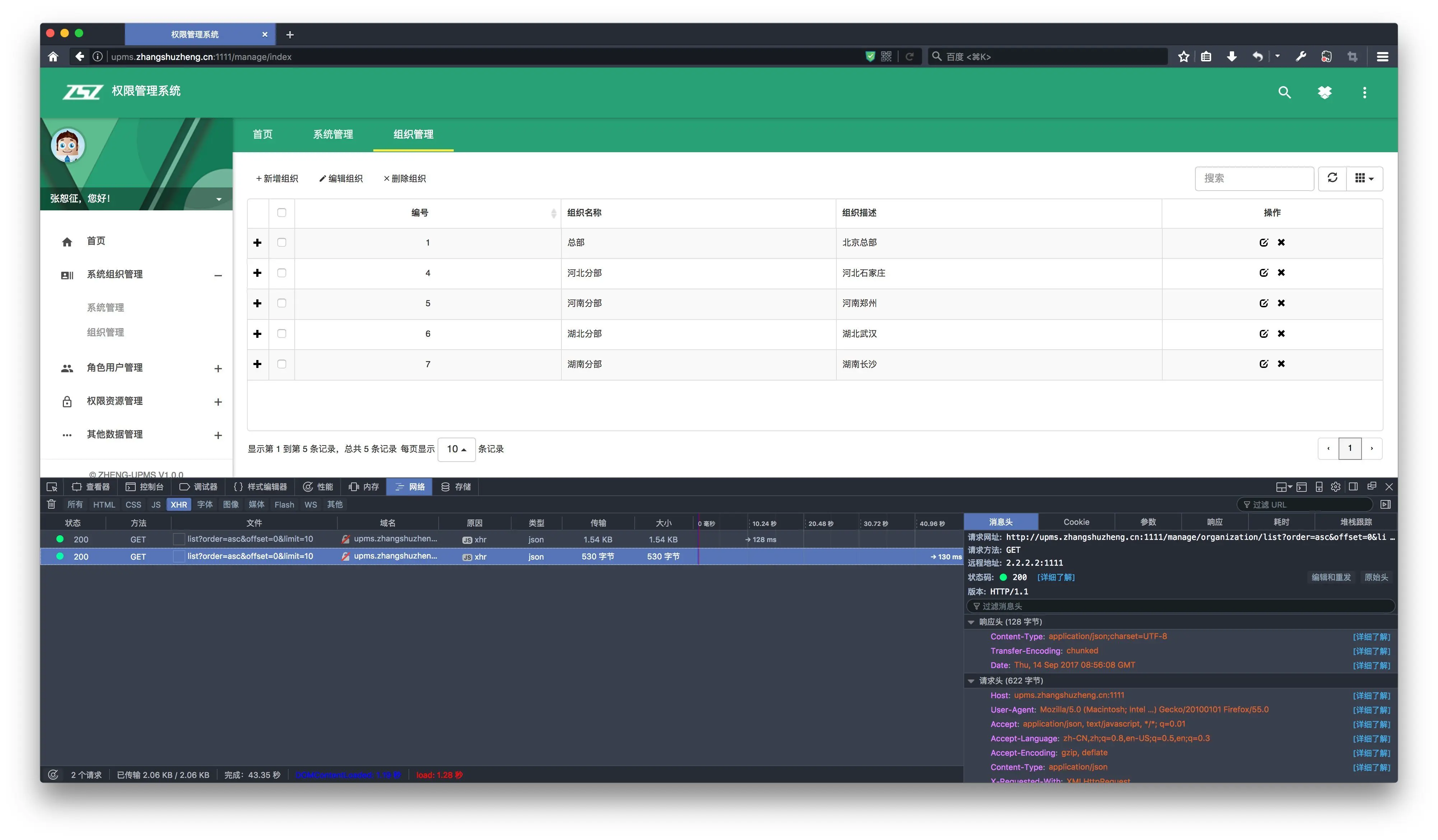Switch to 系统管理 tab
This screenshot has height=840, width=1438.
(x=333, y=135)
